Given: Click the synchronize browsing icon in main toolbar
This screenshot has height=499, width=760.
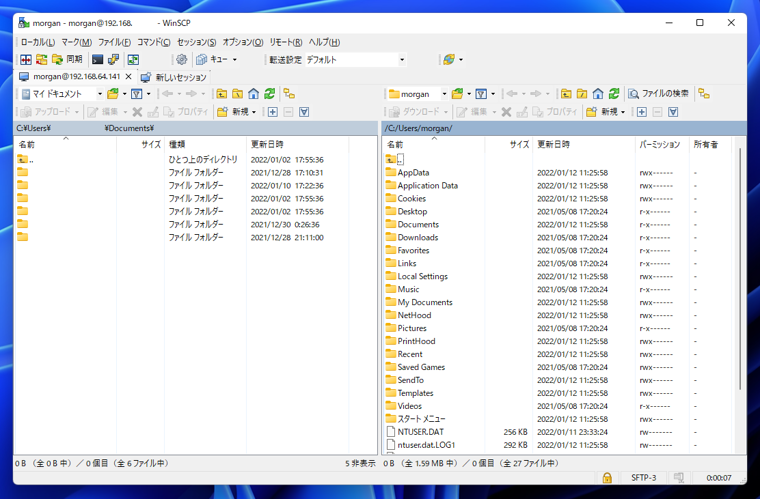Looking at the screenshot, I should [x=42, y=60].
